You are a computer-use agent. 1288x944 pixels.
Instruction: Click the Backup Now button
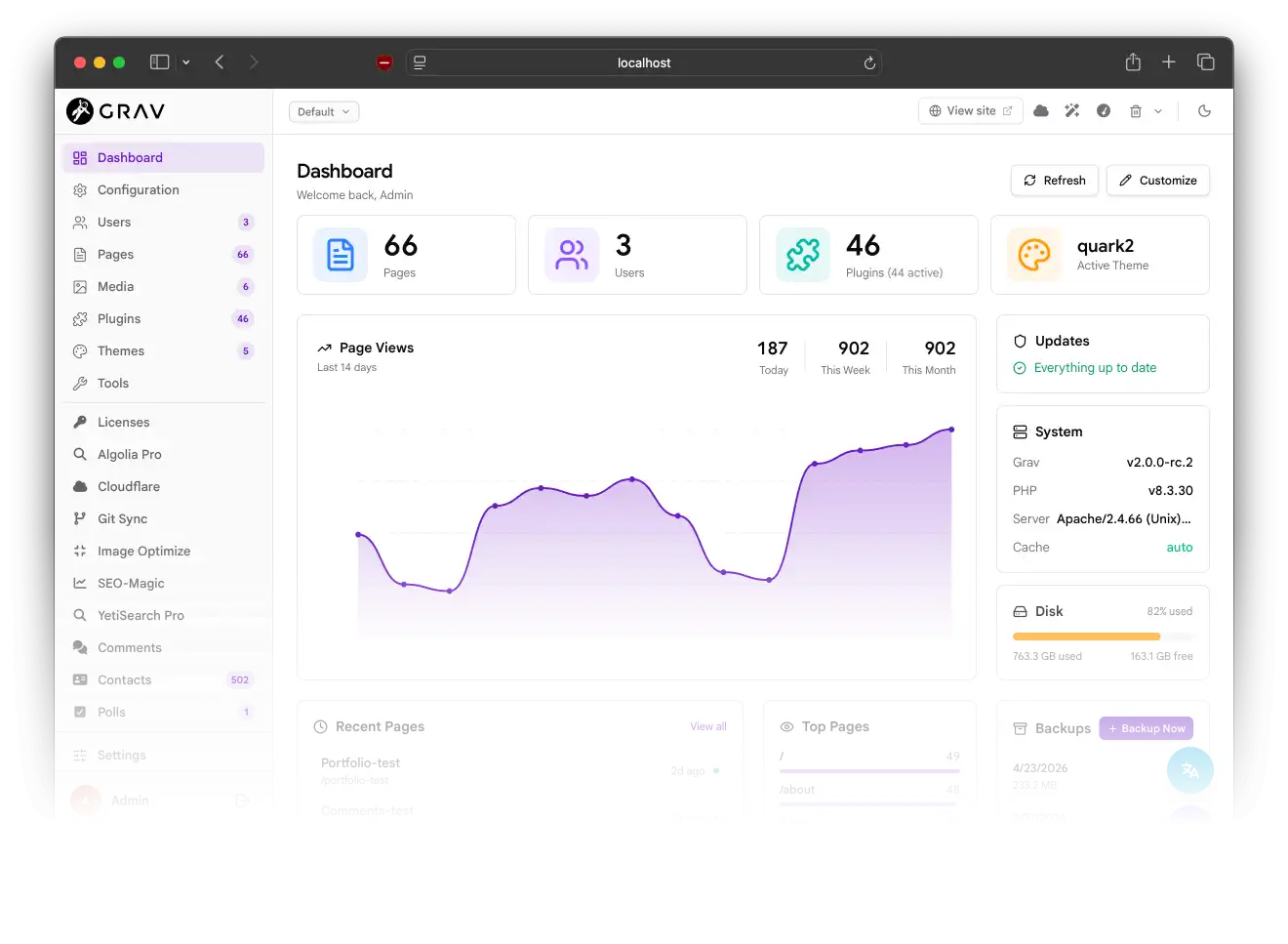coord(1147,728)
